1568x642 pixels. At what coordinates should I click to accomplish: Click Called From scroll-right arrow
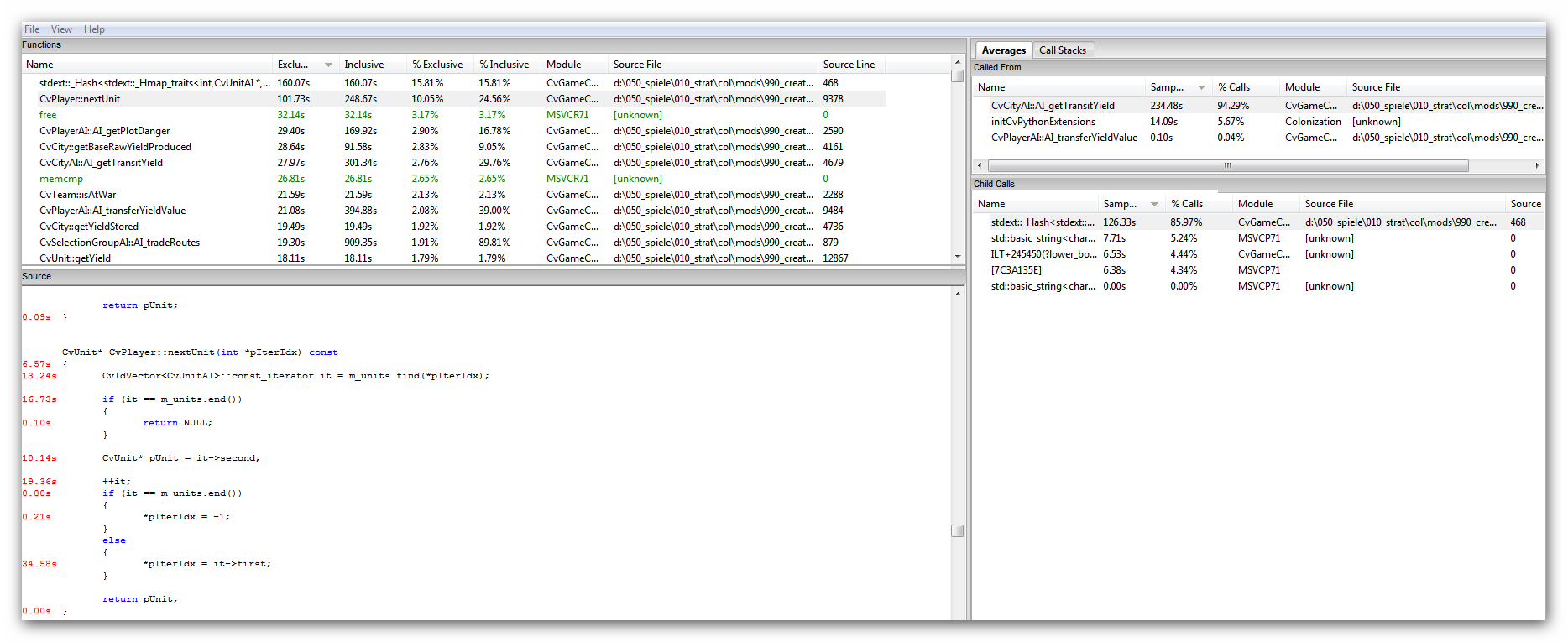(x=1537, y=165)
